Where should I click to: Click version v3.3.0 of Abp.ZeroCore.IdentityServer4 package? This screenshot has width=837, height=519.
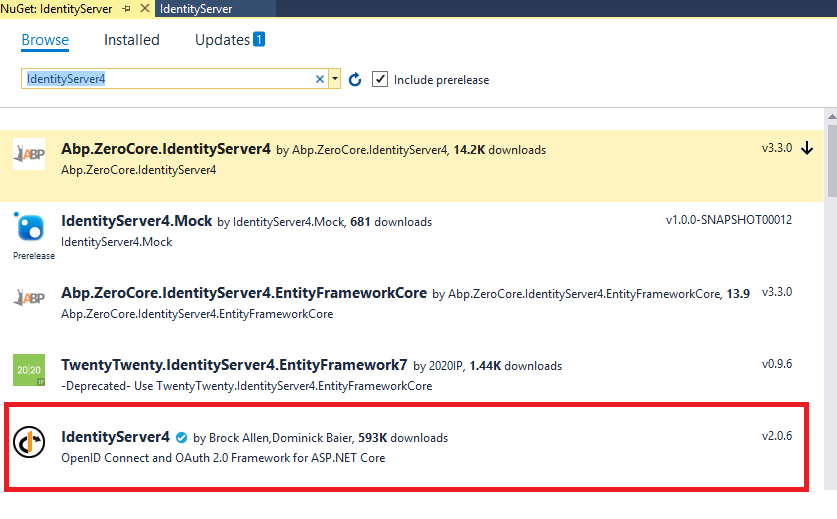point(777,148)
